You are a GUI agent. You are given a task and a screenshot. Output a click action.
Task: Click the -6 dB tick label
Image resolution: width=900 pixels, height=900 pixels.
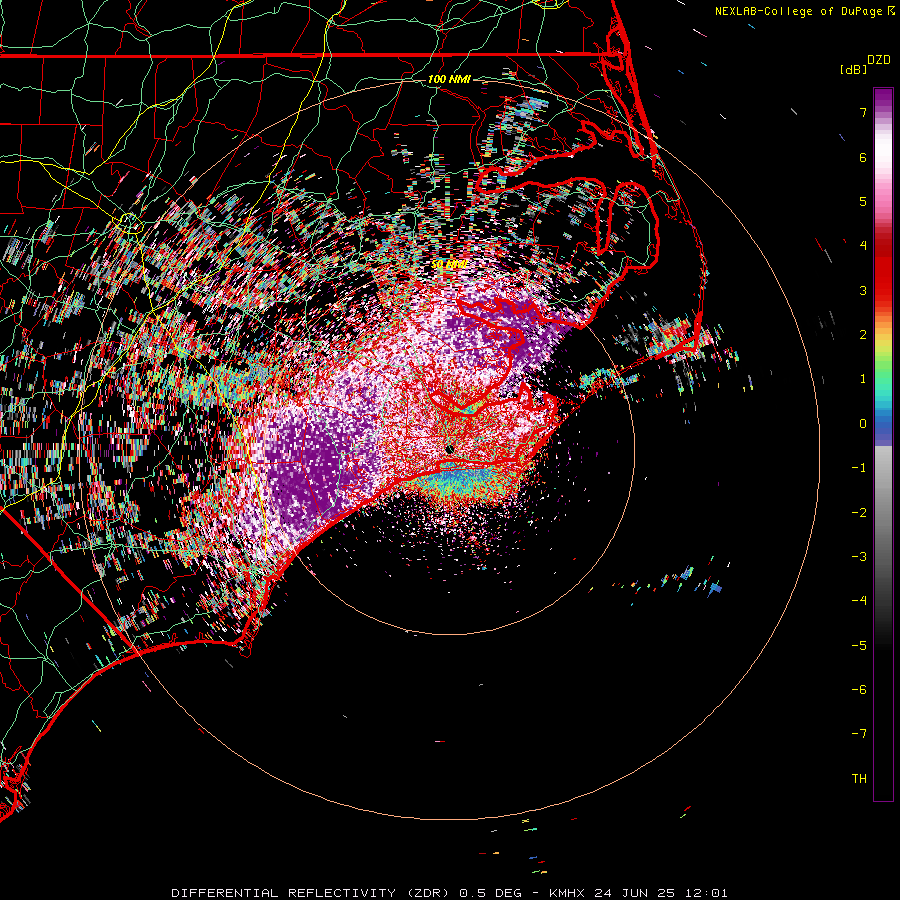click(859, 690)
